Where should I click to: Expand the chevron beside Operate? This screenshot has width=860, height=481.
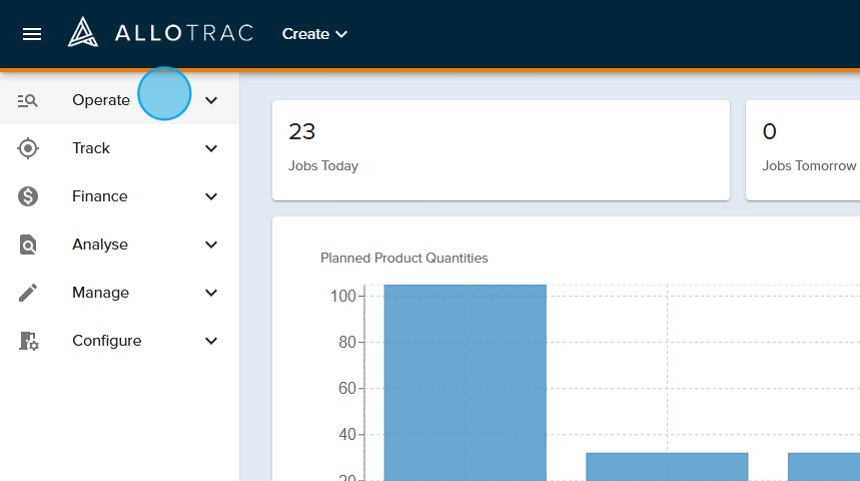(211, 100)
